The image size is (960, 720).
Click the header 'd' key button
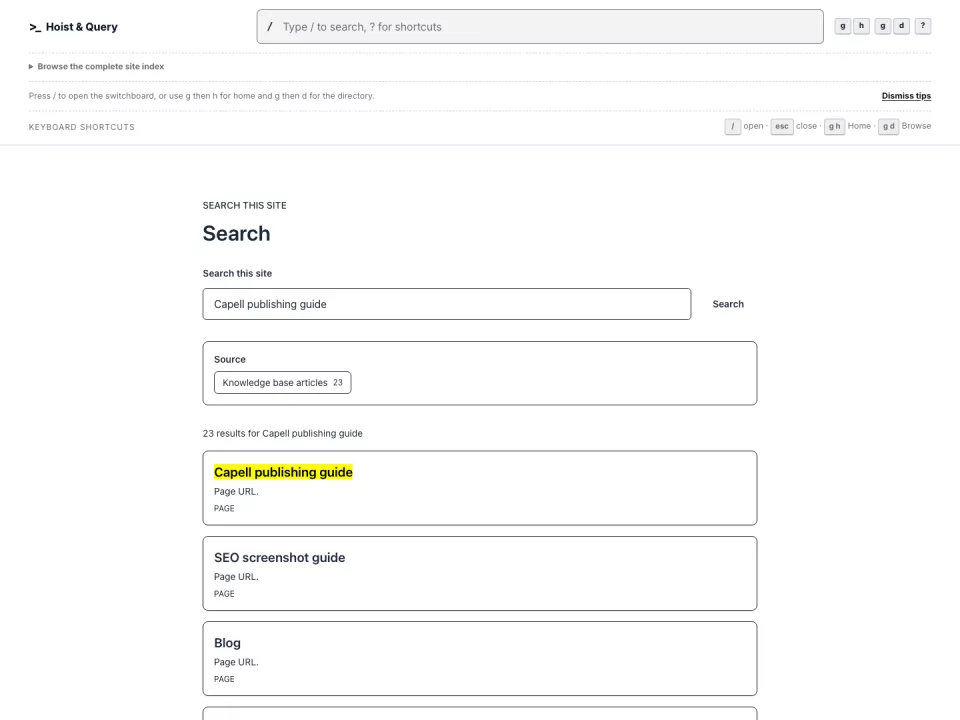pyautogui.click(x=901, y=26)
